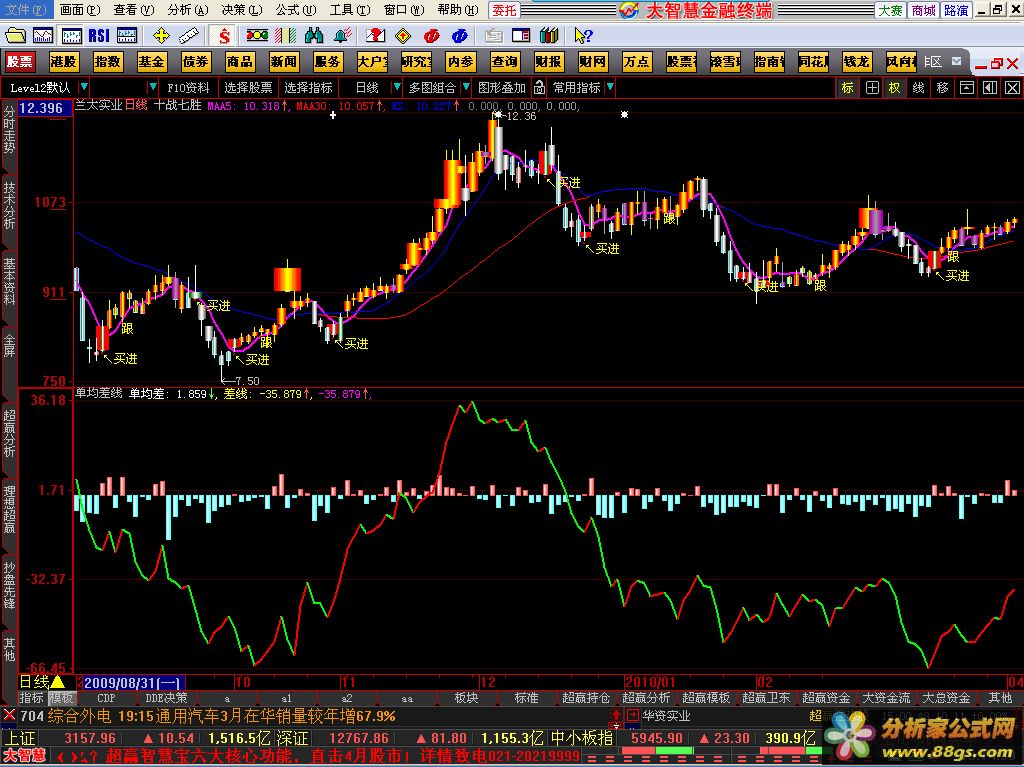The height and width of the screenshot is (767, 1024).
Task: Click the 路演 button
Action: tap(956, 10)
